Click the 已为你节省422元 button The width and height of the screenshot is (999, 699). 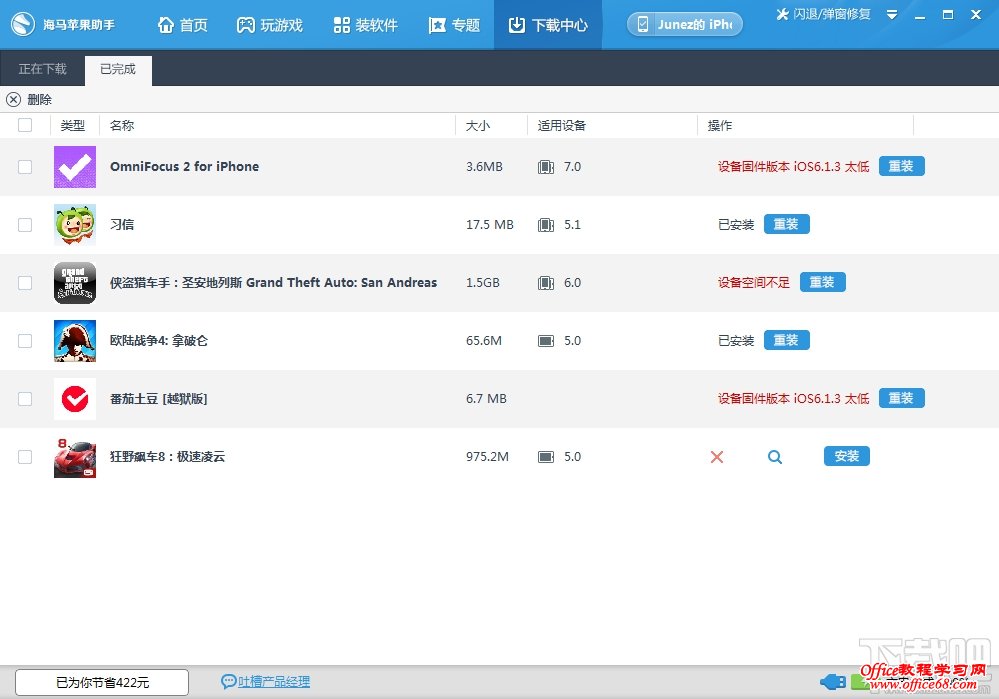pyautogui.click(x=102, y=682)
